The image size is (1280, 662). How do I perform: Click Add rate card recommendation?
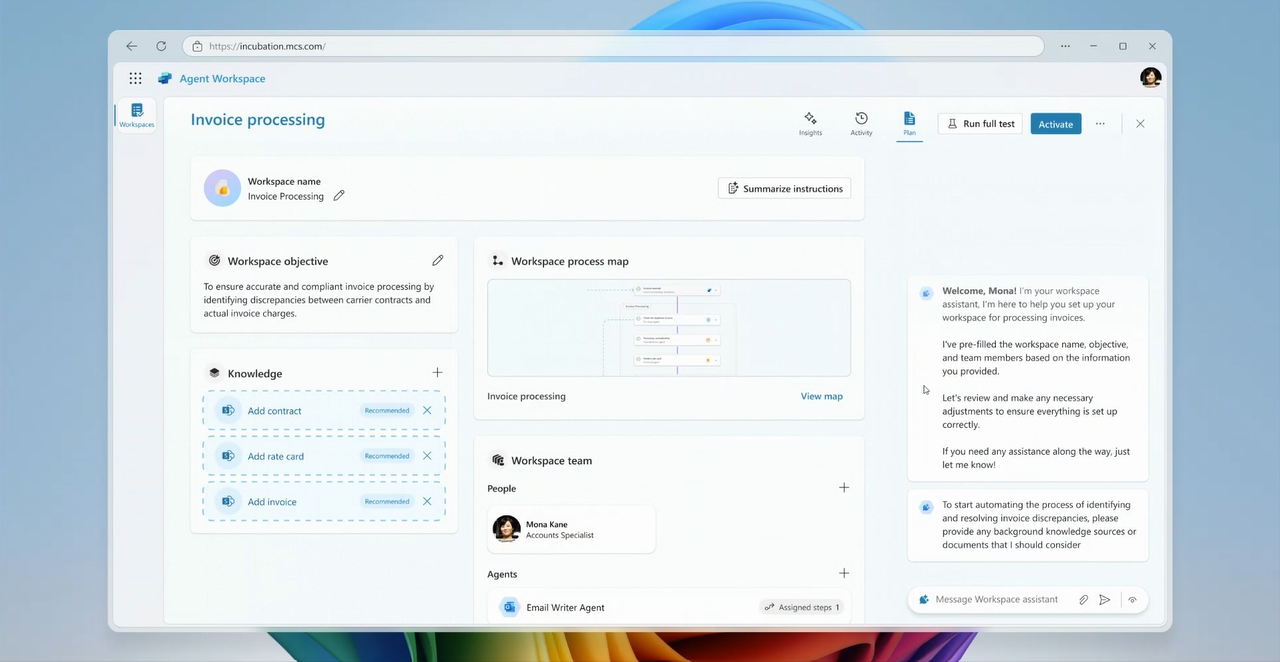324,456
